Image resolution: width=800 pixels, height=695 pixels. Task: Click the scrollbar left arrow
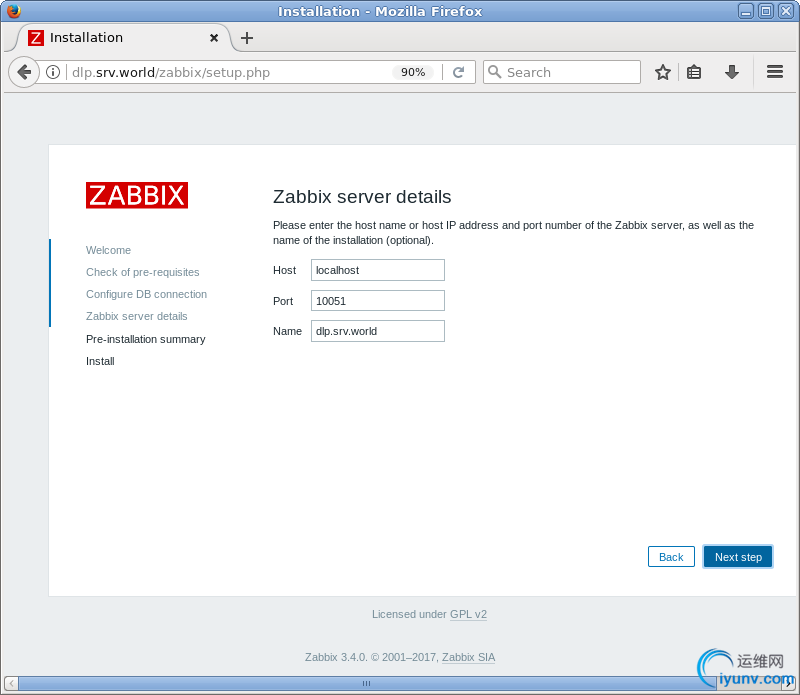[11, 683]
